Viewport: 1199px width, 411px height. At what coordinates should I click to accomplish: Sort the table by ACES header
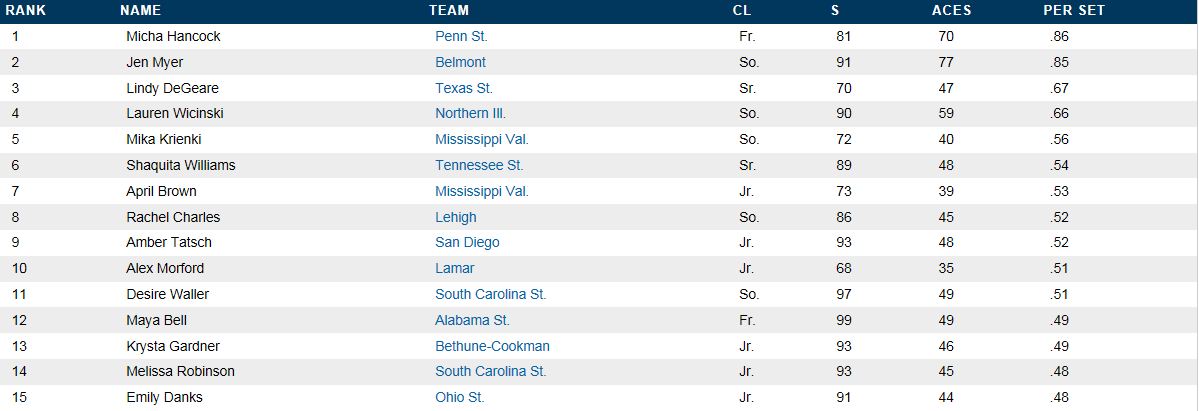[951, 11]
